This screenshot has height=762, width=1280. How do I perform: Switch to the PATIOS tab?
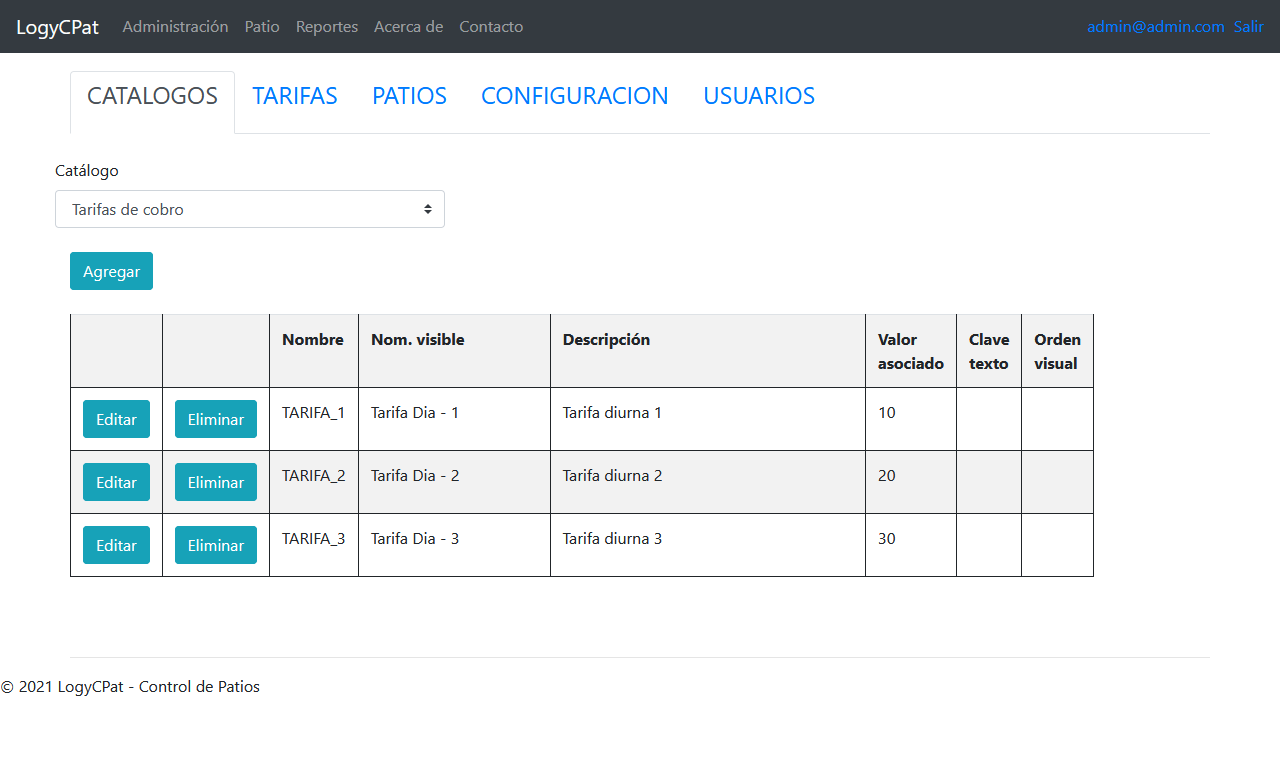click(409, 96)
